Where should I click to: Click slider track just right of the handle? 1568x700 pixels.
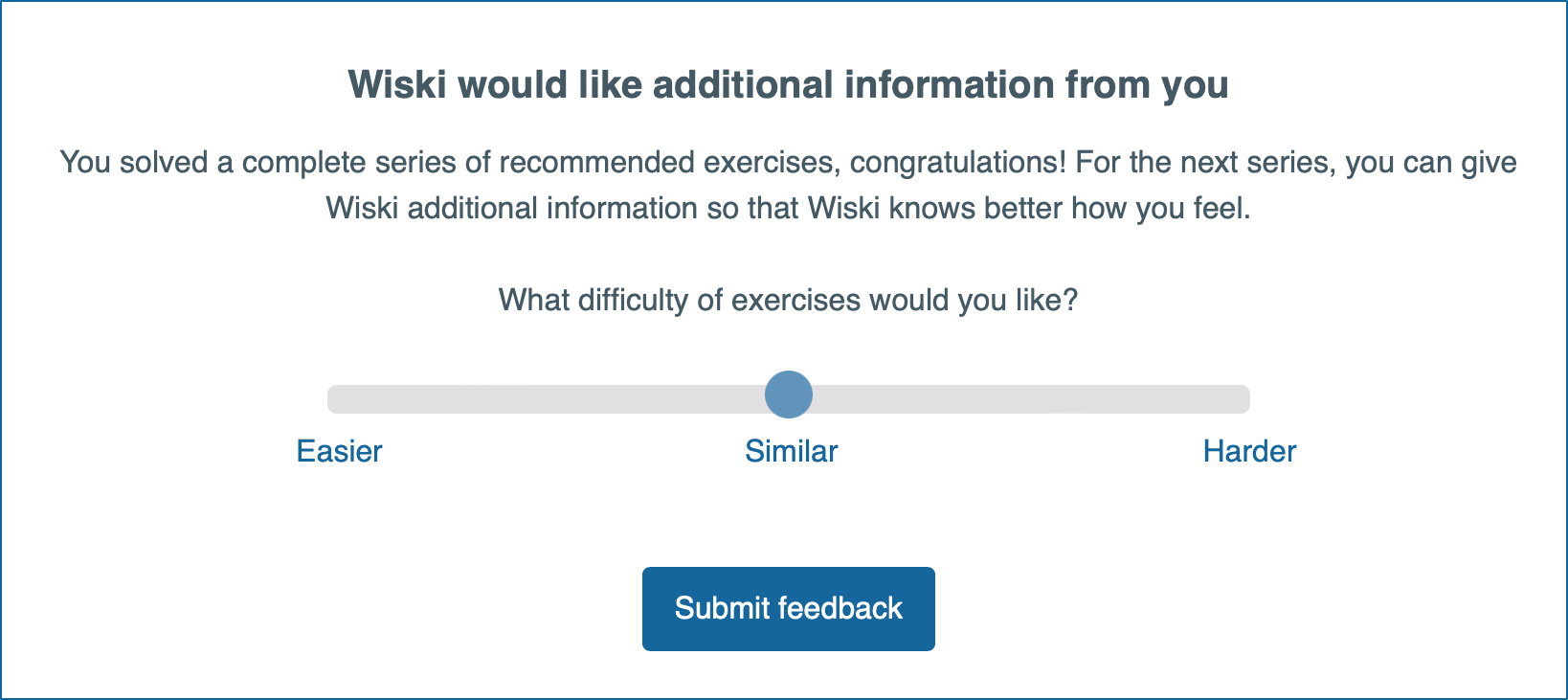[831, 399]
